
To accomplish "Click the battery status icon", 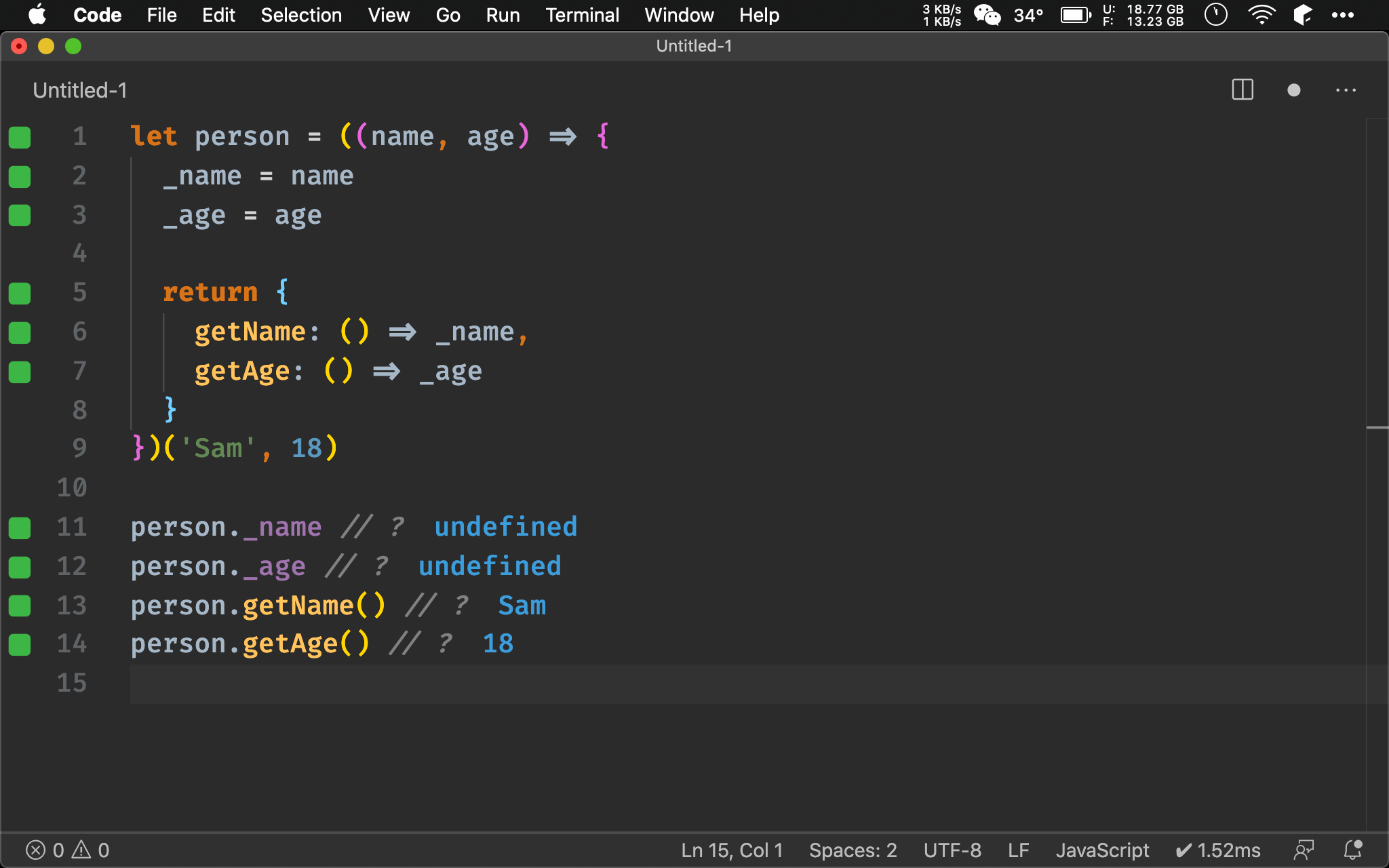I will coord(1075,15).
